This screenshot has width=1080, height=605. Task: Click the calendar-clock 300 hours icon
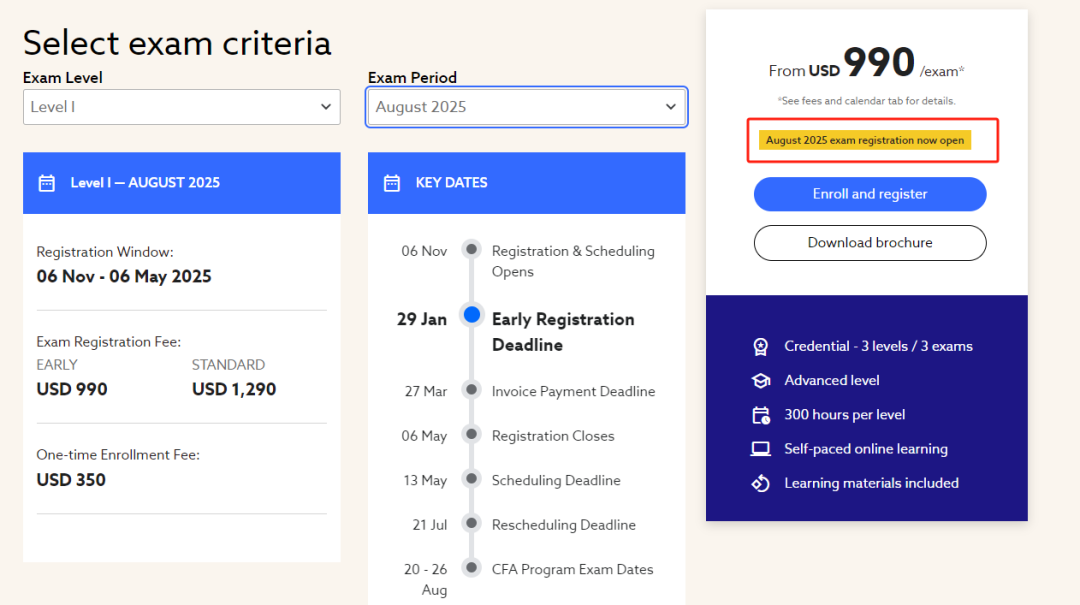(x=761, y=415)
